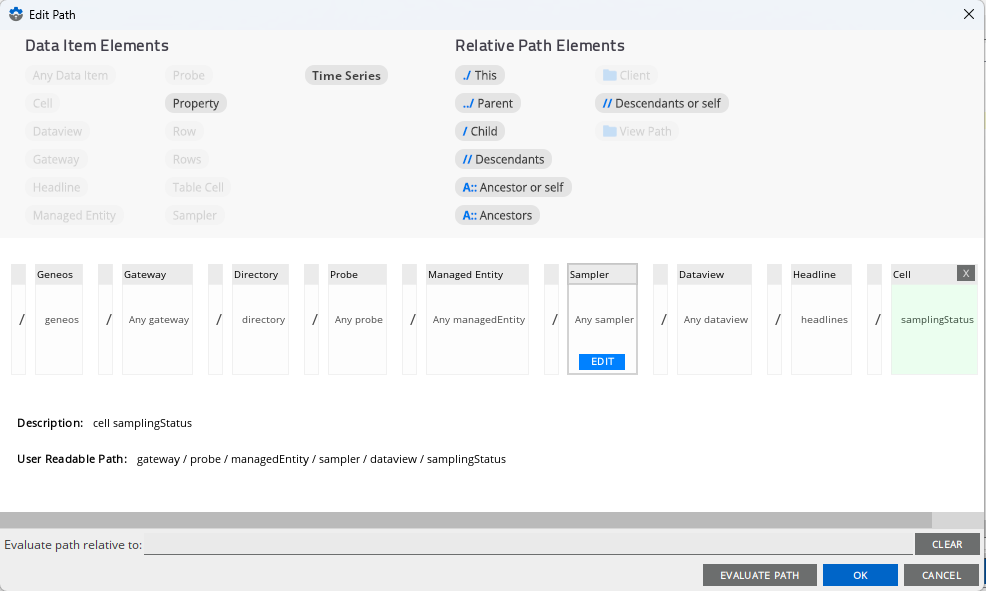Viewport: 986px width, 591px height.
Task: Insert the '/ Child' path element
Action: click(479, 131)
